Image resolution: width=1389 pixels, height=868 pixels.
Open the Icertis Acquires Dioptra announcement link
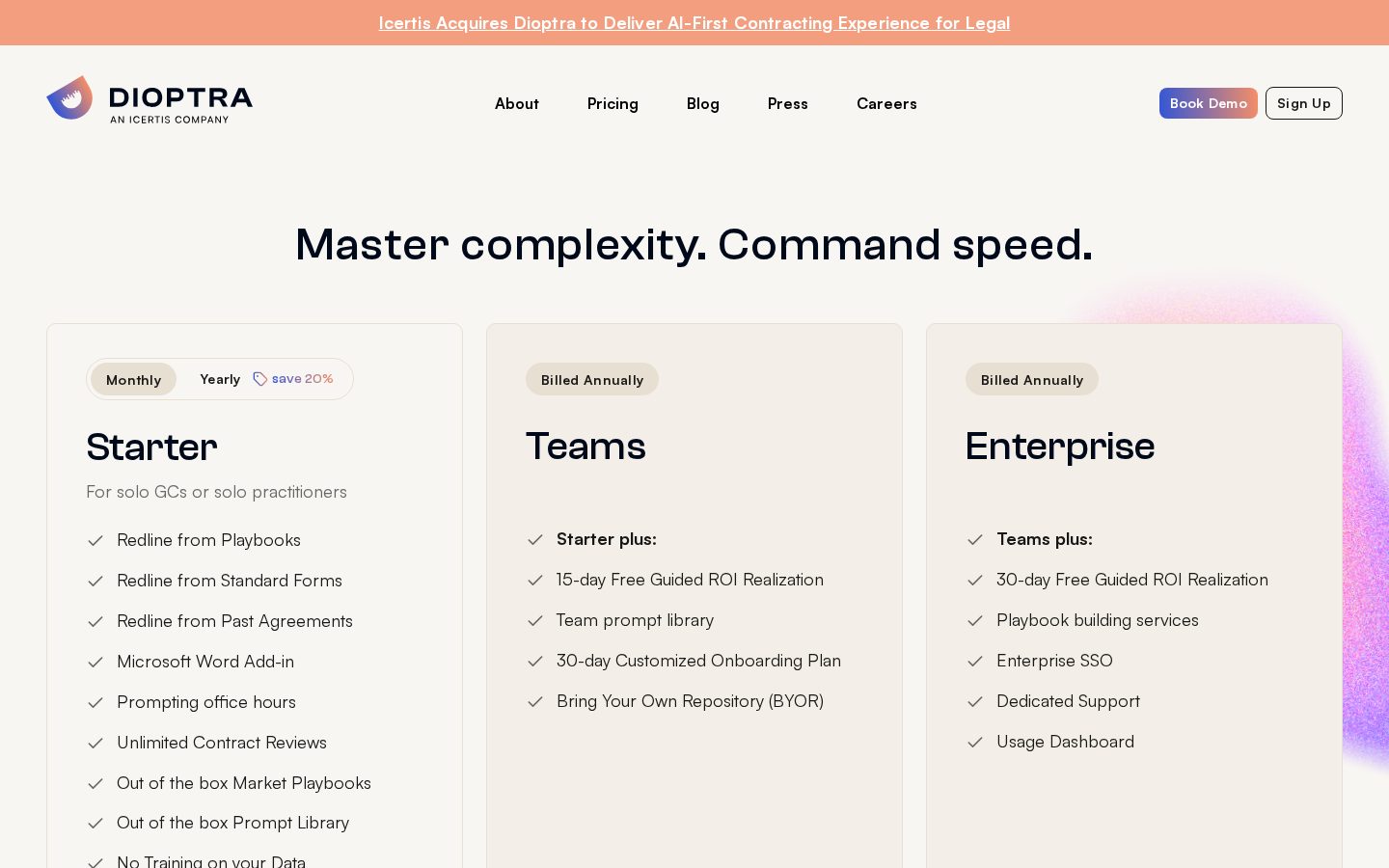(x=694, y=22)
